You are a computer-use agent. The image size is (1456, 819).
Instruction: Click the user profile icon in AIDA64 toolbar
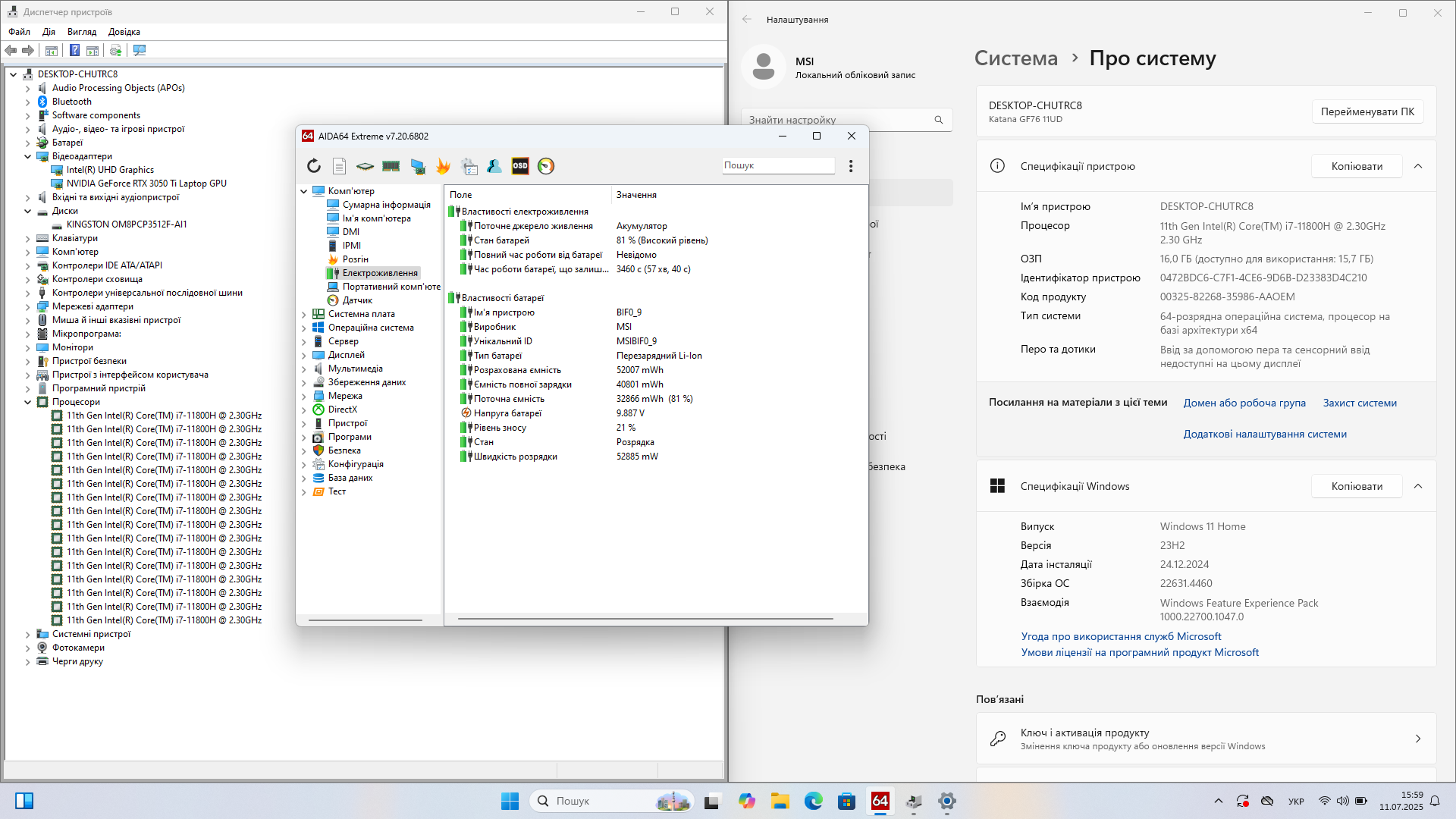click(494, 166)
